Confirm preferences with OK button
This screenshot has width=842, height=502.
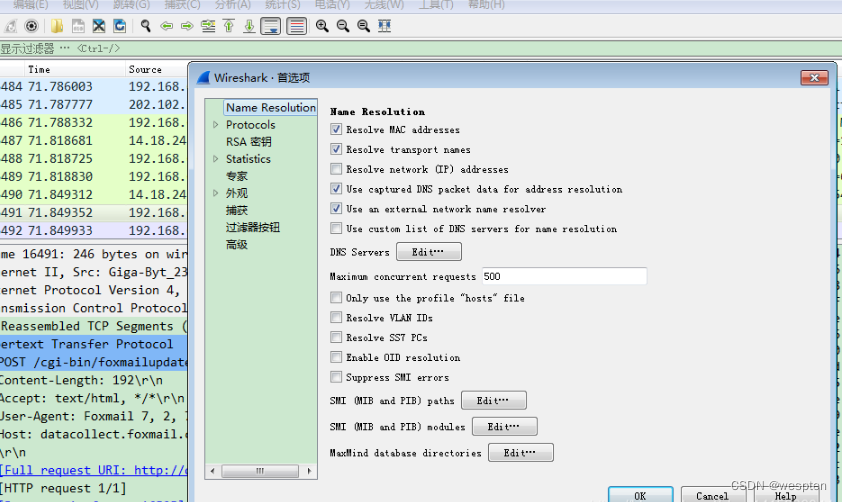pos(640,495)
